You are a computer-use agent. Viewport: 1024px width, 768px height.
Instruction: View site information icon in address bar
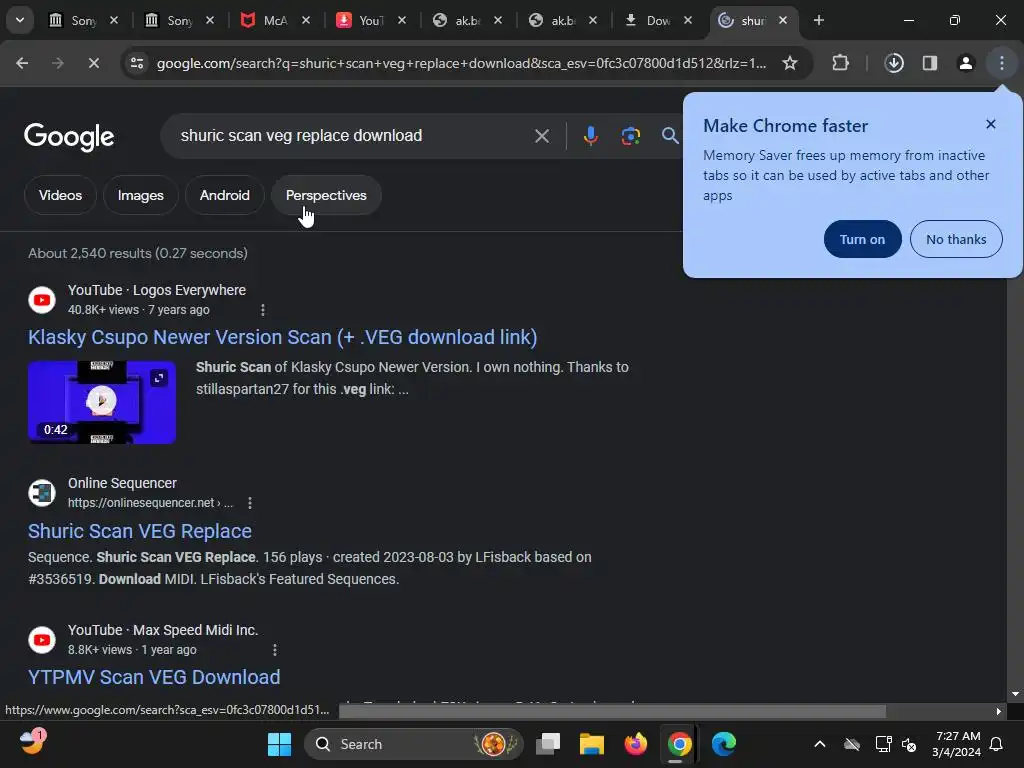pyautogui.click(x=137, y=63)
